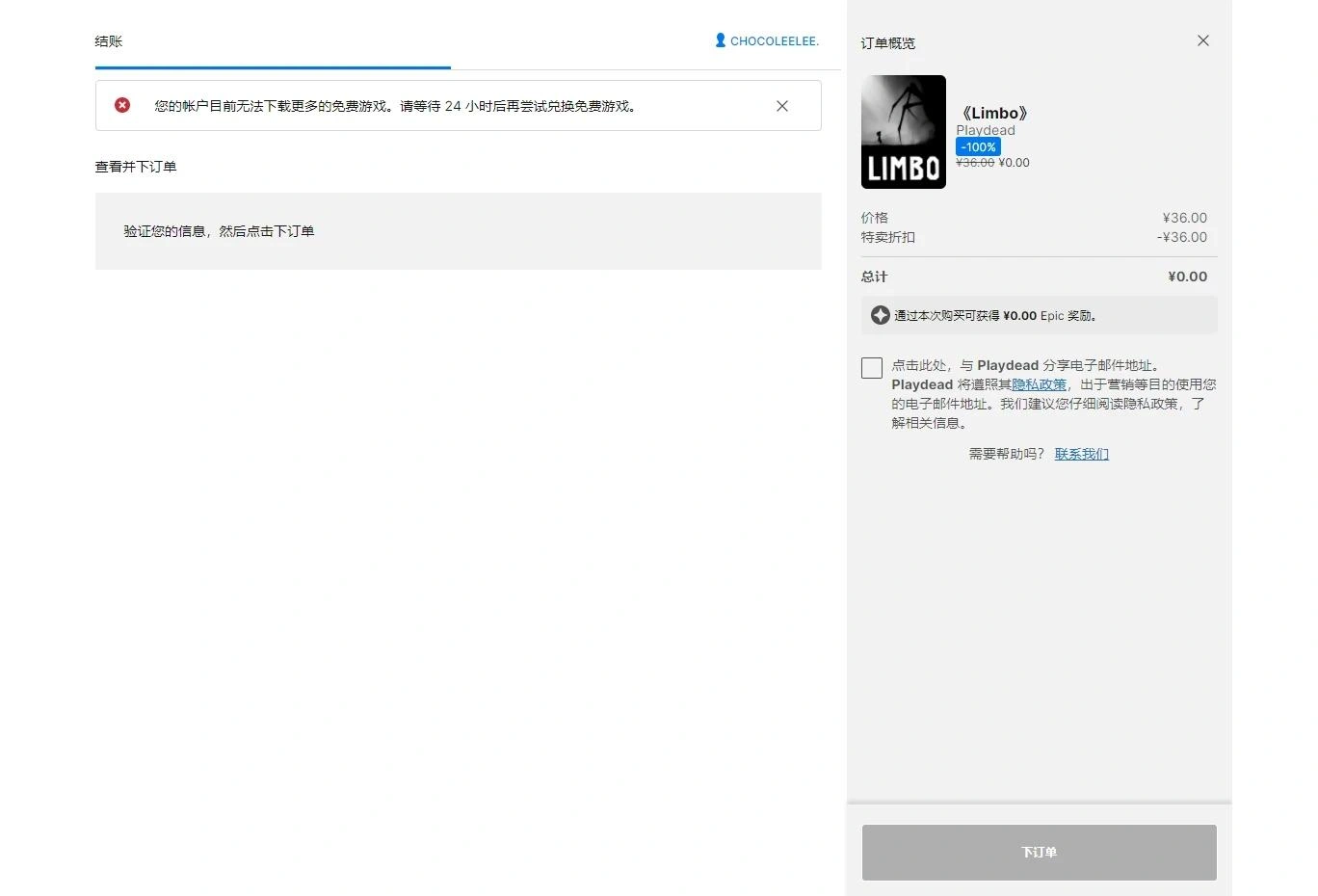Viewport: 1318px width, 896px height.
Task: Toggle the email sharing agreement checkbox
Action: (x=871, y=367)
